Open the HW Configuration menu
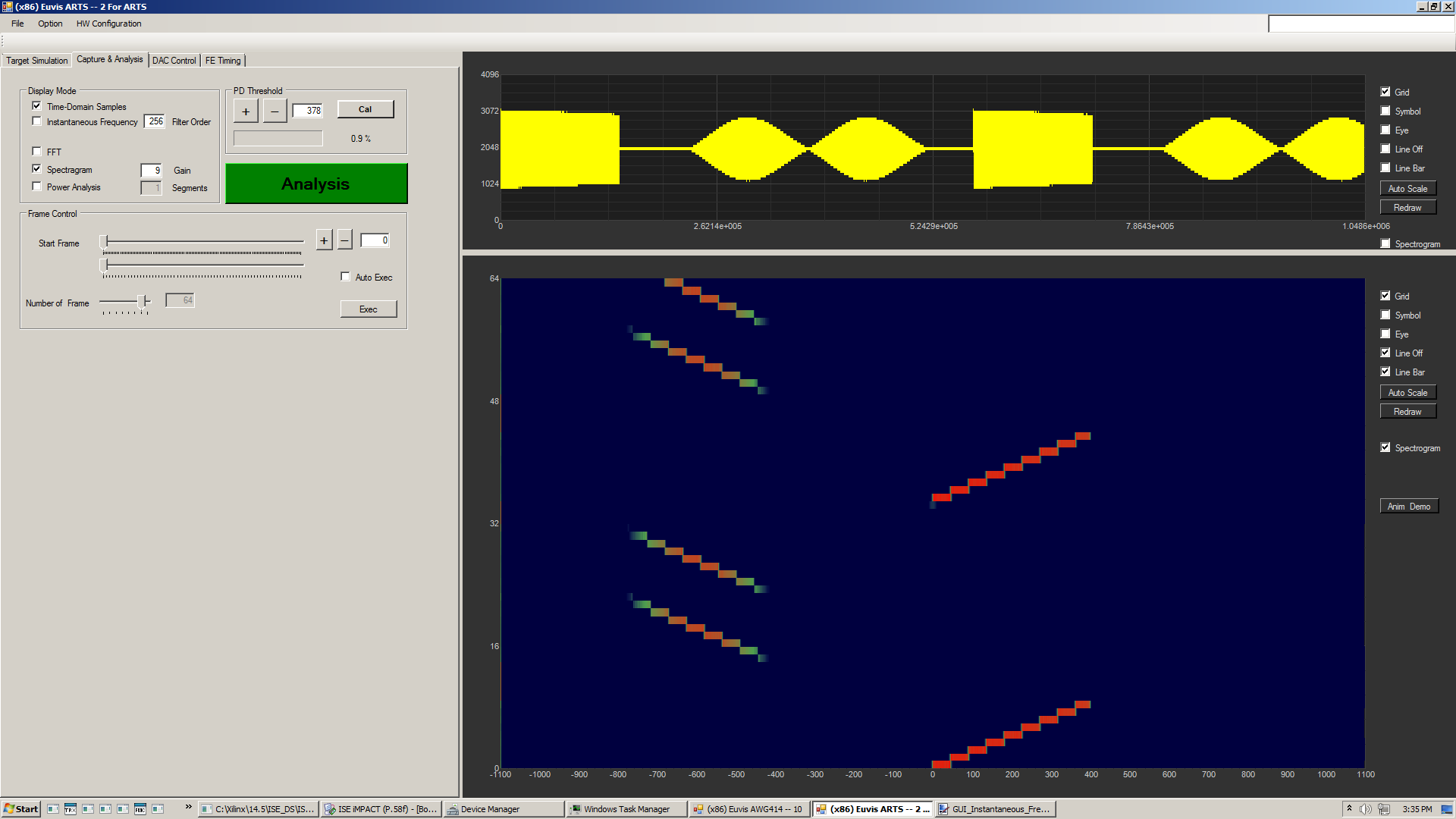1456x819 pixels. pos(108,24)
